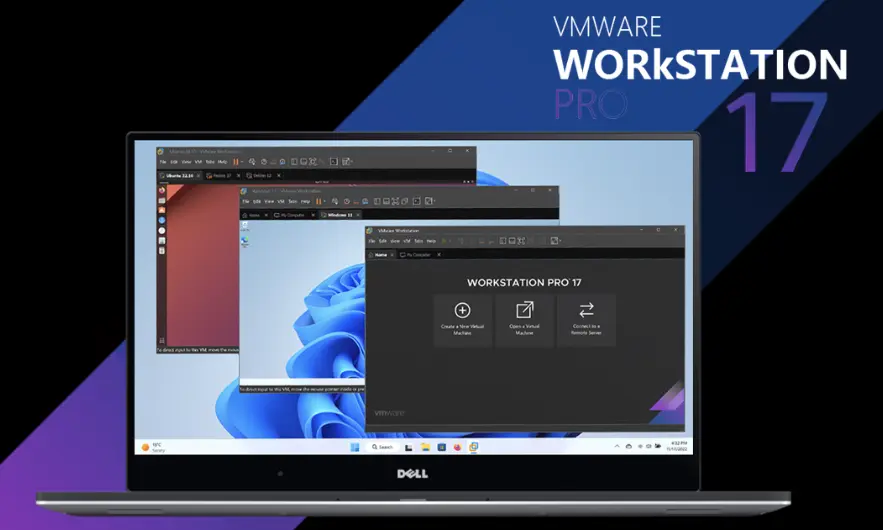Image resolution: width=883 pixels, height=530 pixels.
Task: Click the Firefox icon in Ubuntu dock
Action: pos(161,188)
